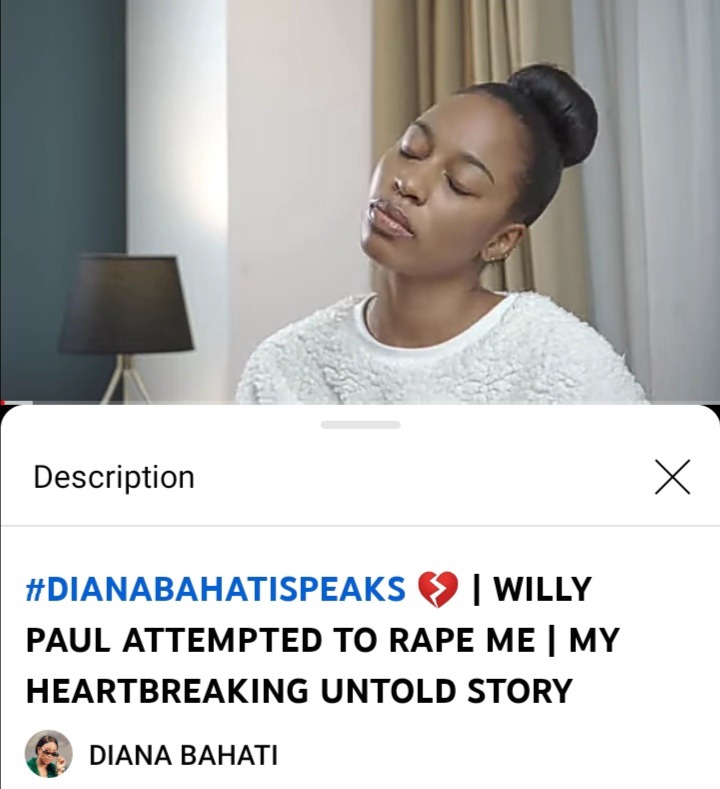Tap the Diana Bahati channel avatar
The width and height of the screenshot is (720, 789).
(49, 754)
